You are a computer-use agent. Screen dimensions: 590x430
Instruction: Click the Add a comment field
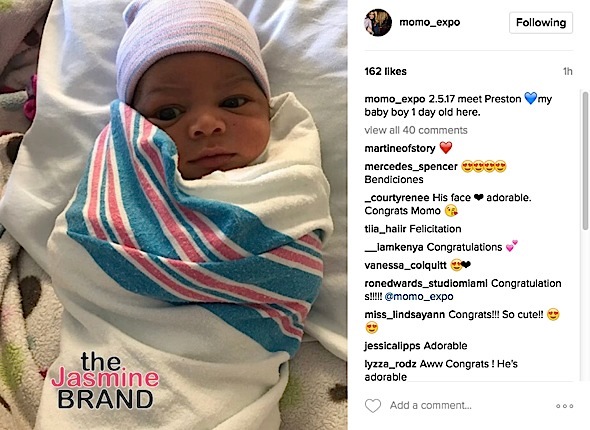[x=430, y=406]
